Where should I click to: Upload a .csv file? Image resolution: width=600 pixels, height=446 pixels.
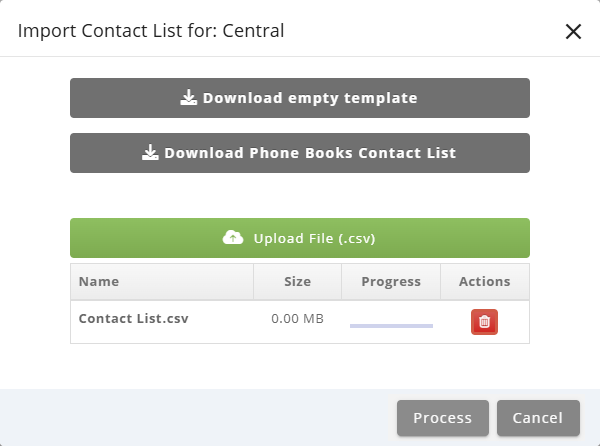pyautogui.click(x=300, y=238)
